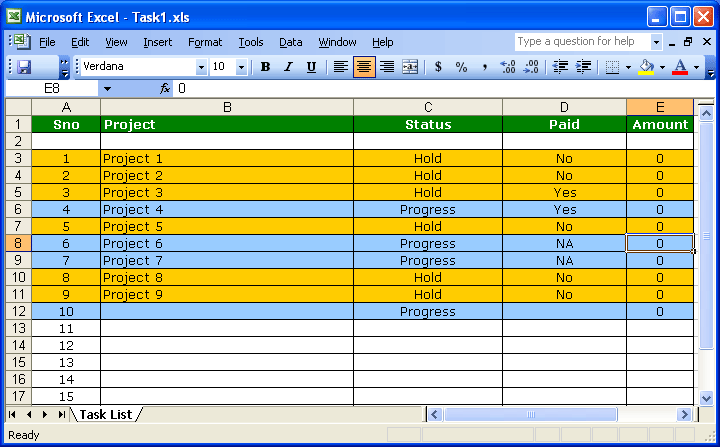This screenshot has width=720, height=447.
Task: Open the Format menu
Action: [205, 42]
